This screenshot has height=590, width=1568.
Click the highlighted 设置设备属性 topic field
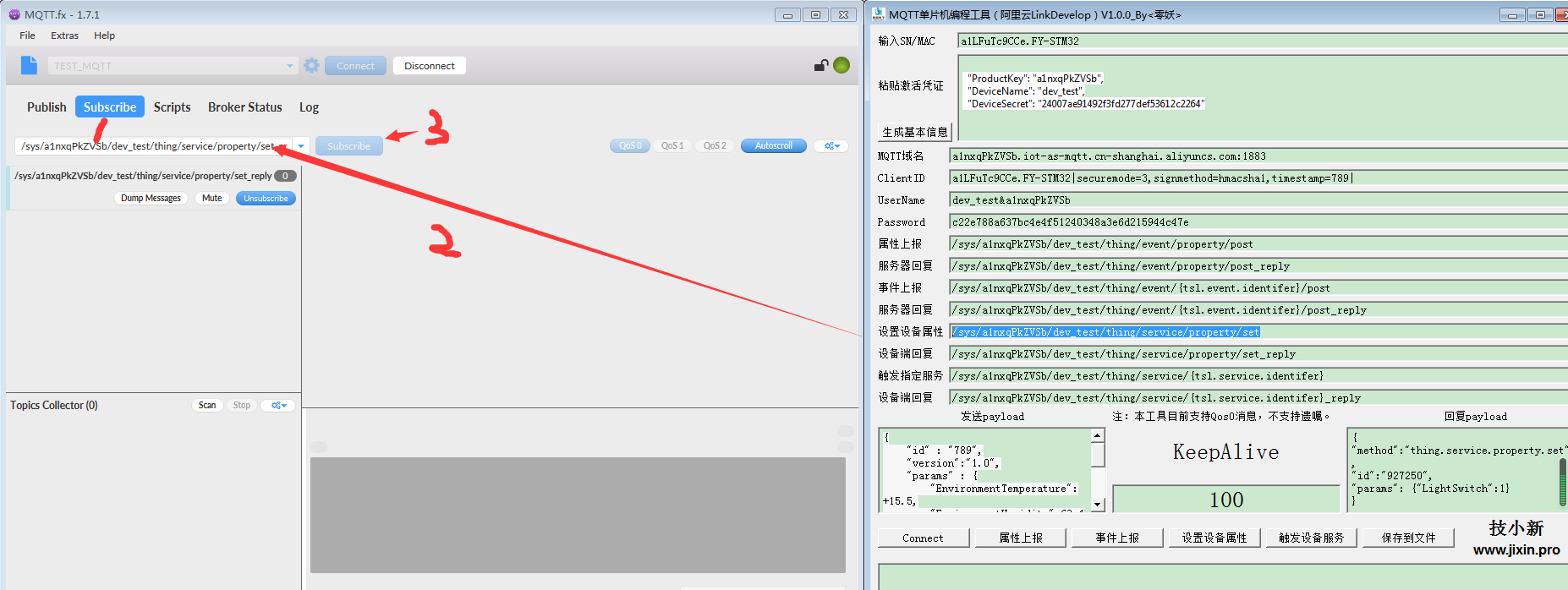[x=1258, y=332]
